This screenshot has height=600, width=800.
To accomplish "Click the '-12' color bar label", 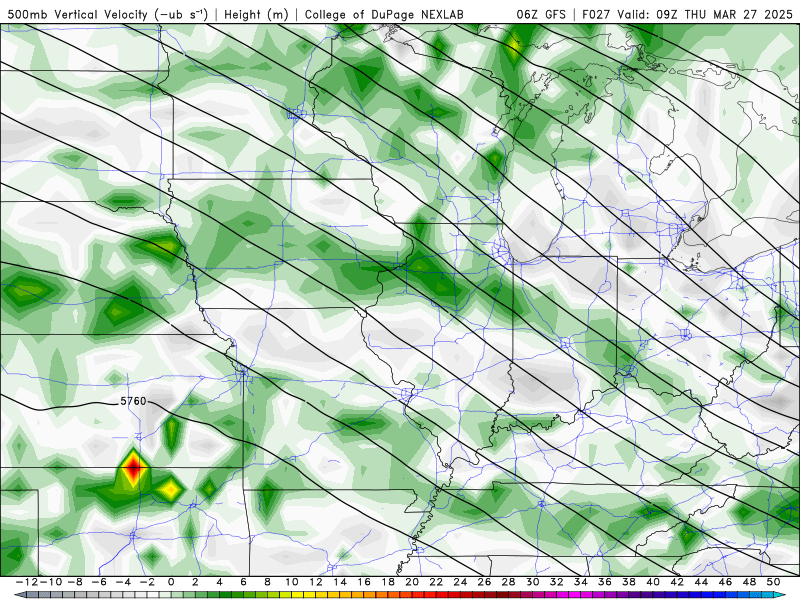I will pos(27,582).
